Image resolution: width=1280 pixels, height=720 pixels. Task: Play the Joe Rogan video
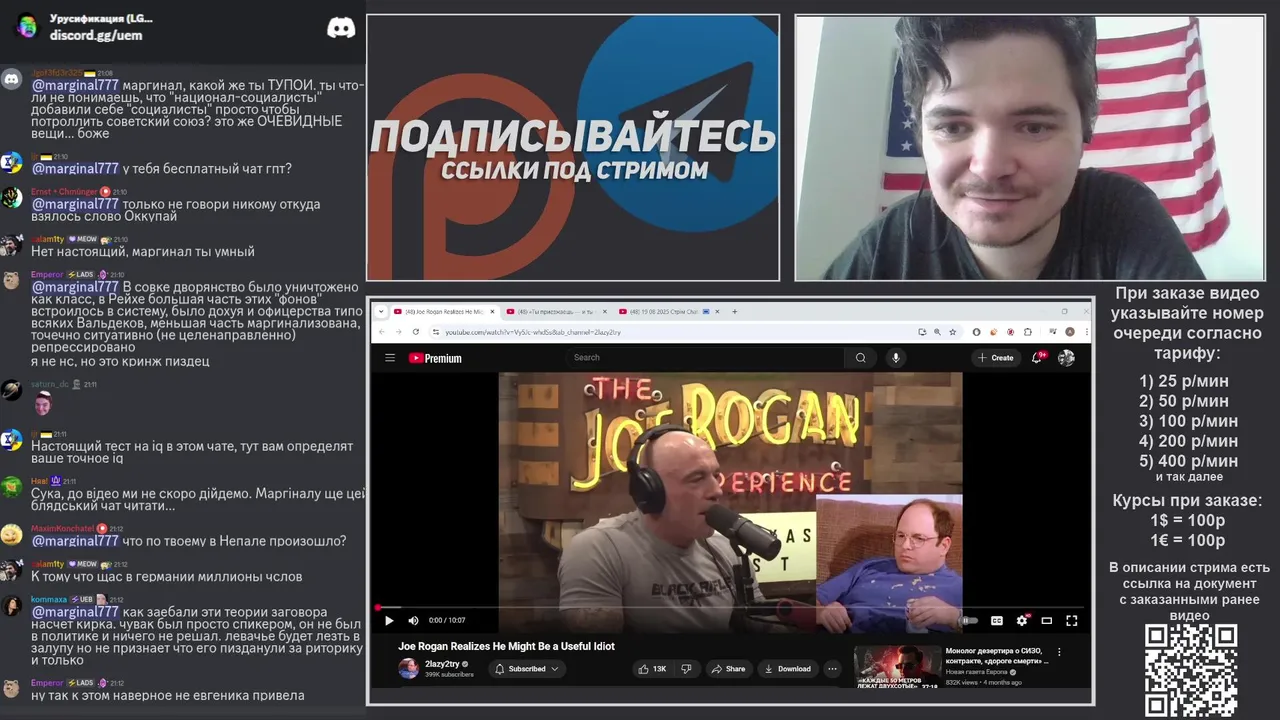coord(389,620)
